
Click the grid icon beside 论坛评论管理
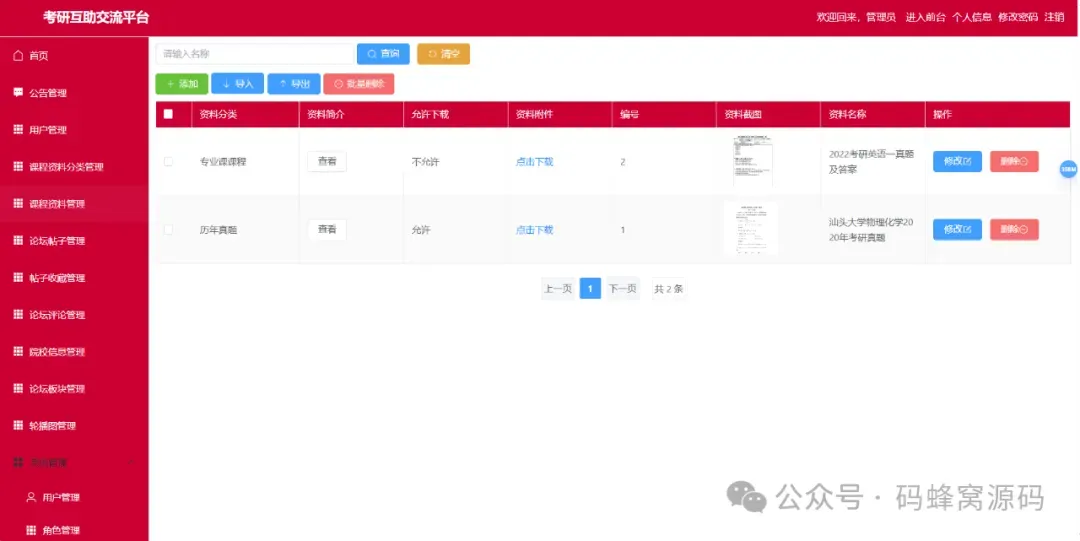[x=19, y=314]
